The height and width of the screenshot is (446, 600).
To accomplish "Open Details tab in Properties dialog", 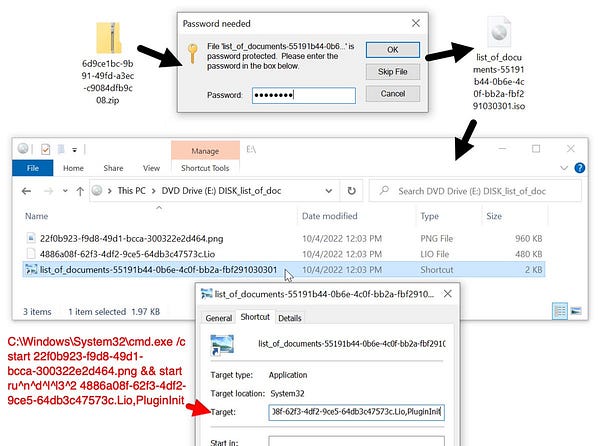I will pos(290,318).
